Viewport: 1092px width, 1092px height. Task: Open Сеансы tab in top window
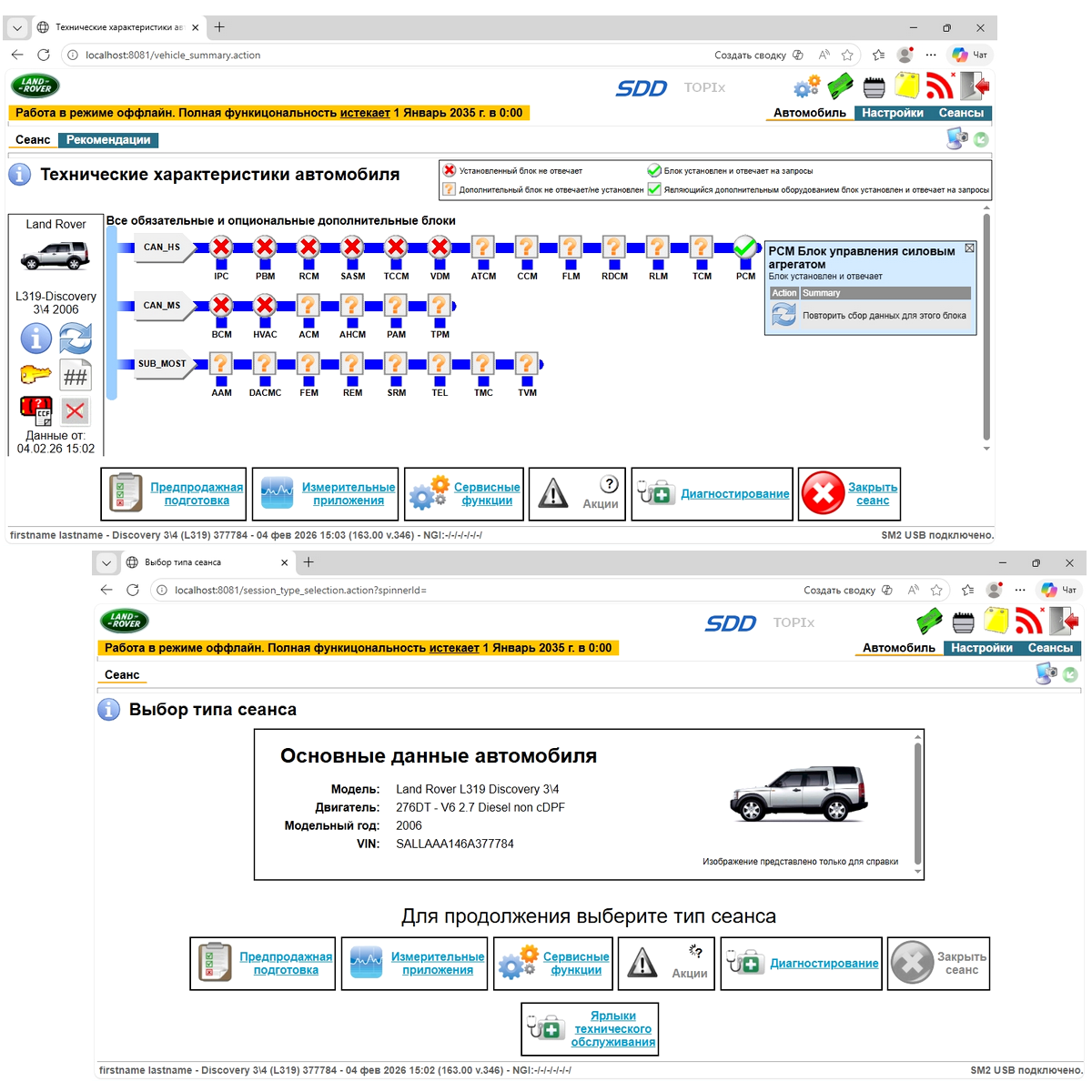point(961,113)
